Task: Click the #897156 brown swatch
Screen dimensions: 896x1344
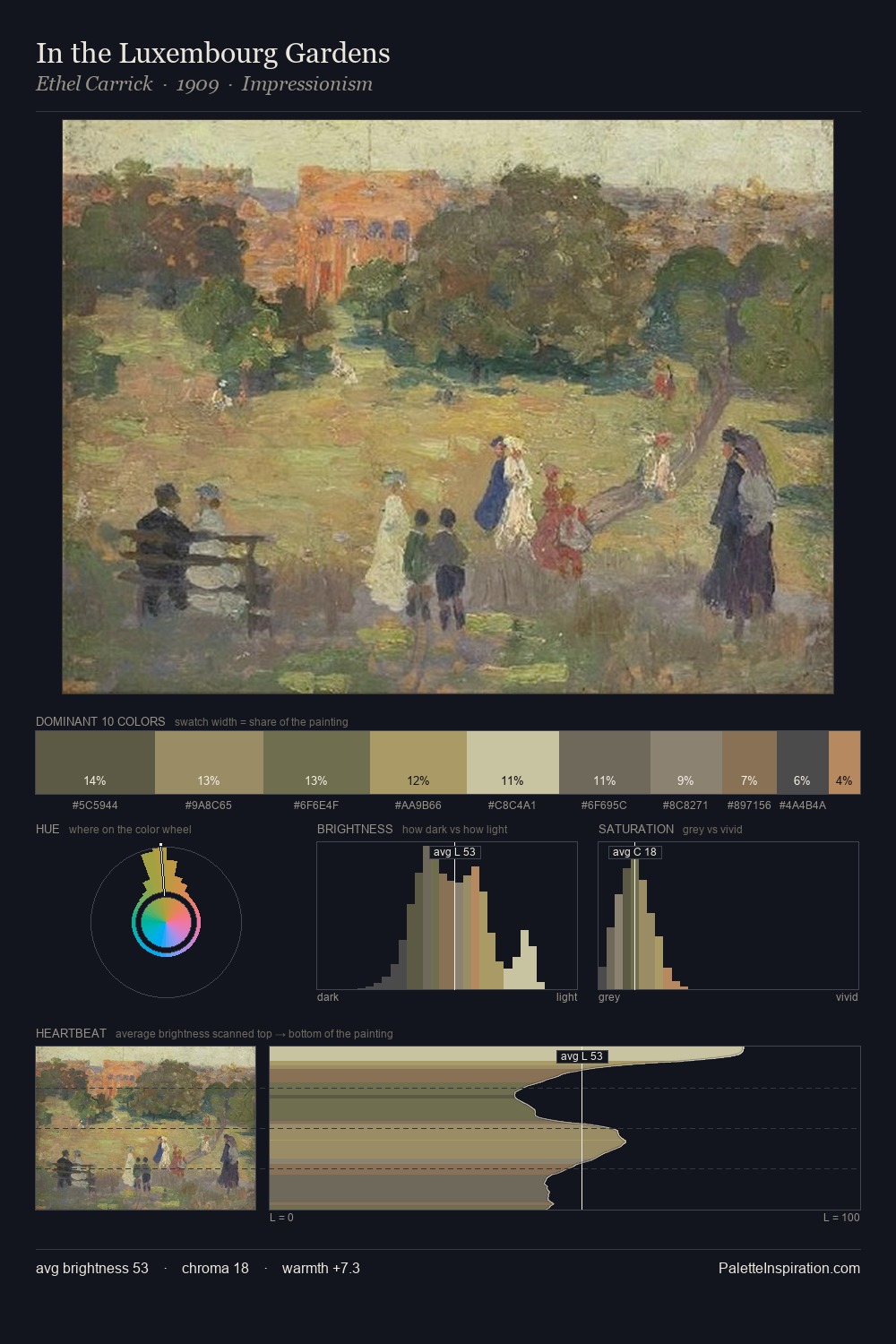Action: pyautogui.click(x=749, y=762)
